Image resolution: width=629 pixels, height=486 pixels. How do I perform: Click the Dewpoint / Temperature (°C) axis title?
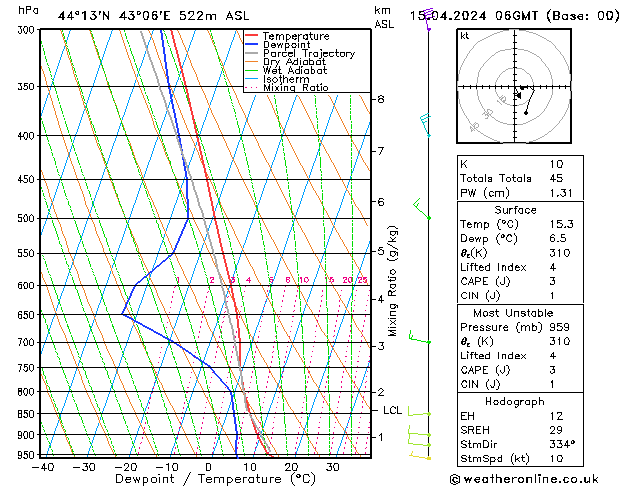coord(215,479)
